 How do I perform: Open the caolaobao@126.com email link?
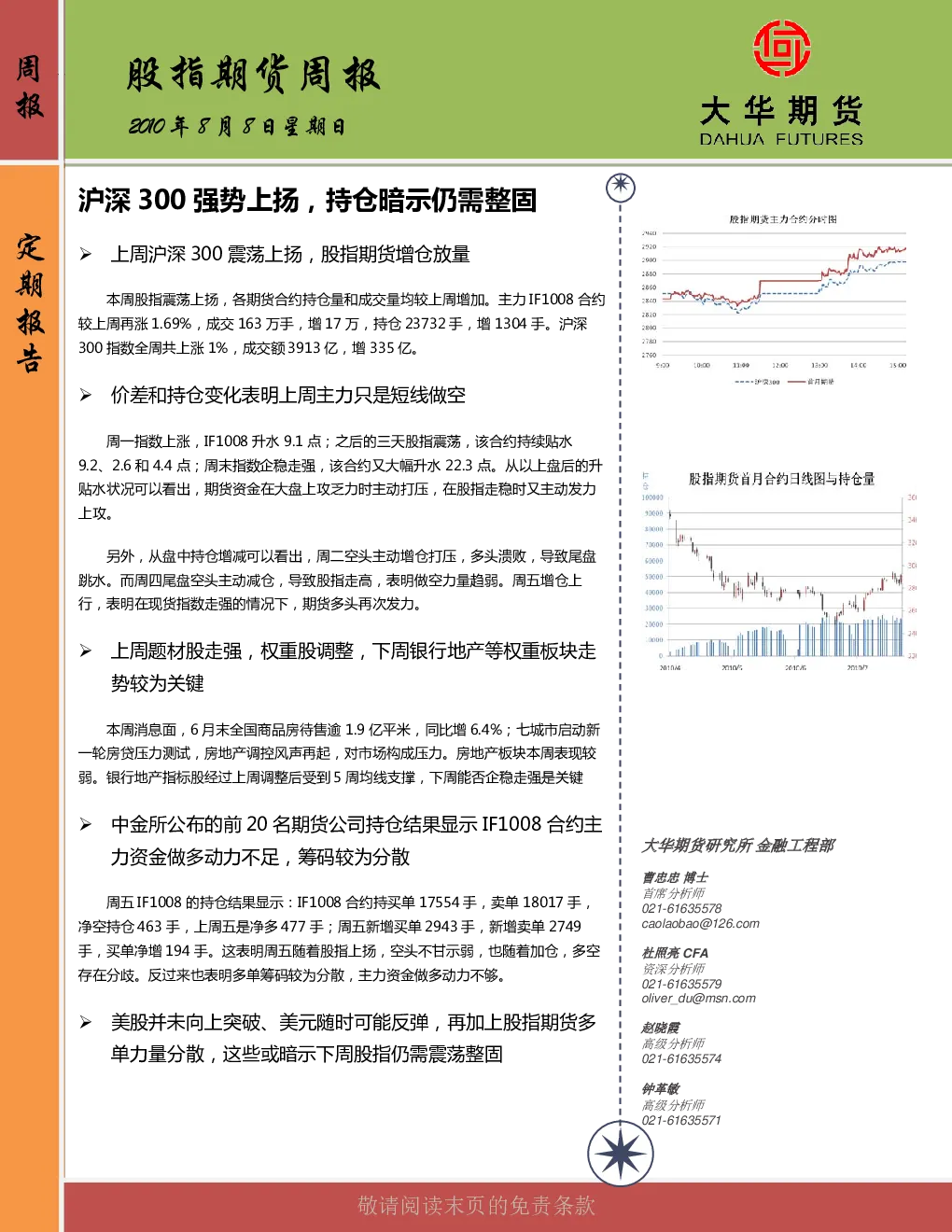pos(700,924)
